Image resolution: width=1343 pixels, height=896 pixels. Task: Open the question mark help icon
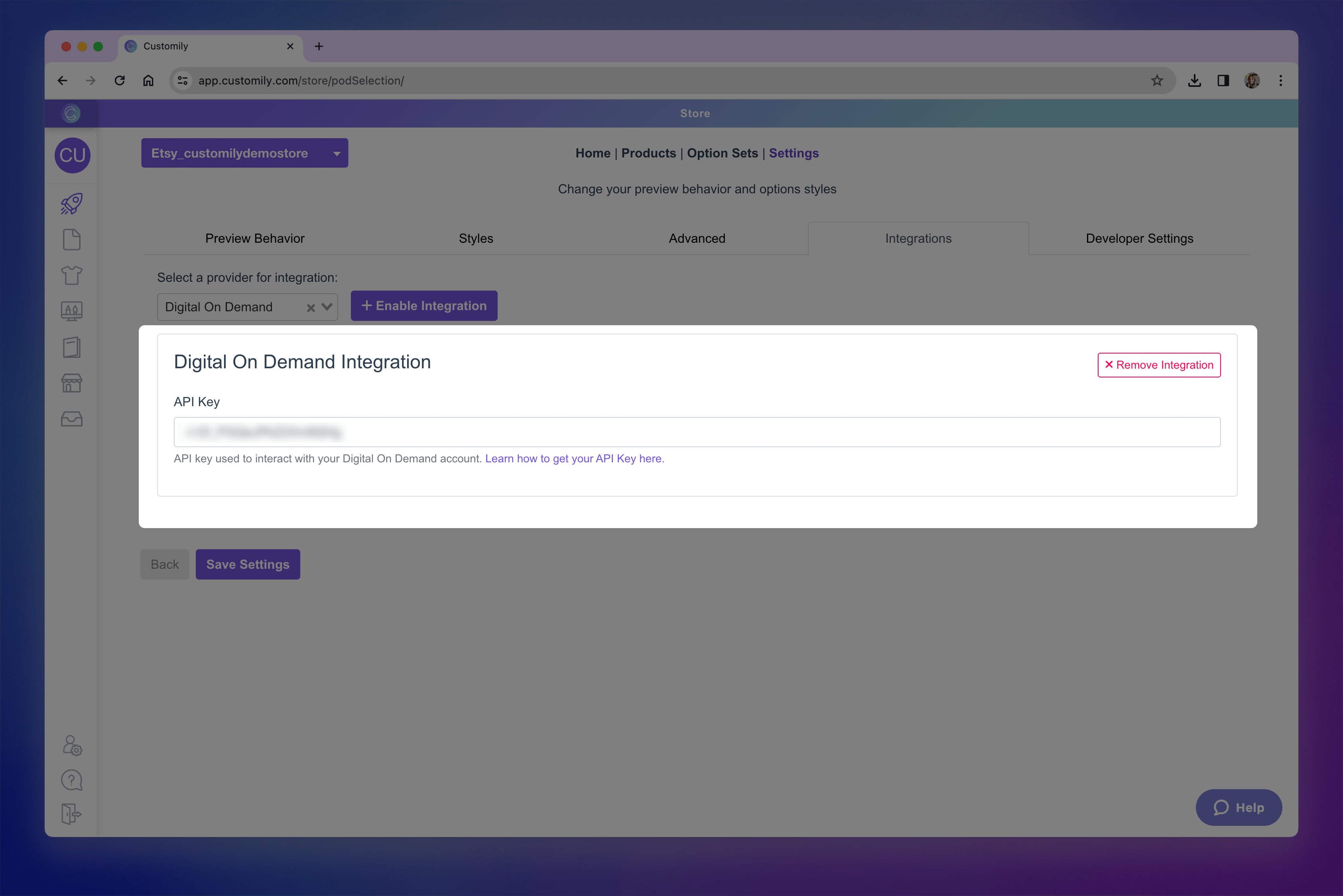click(x=71, y=780)
